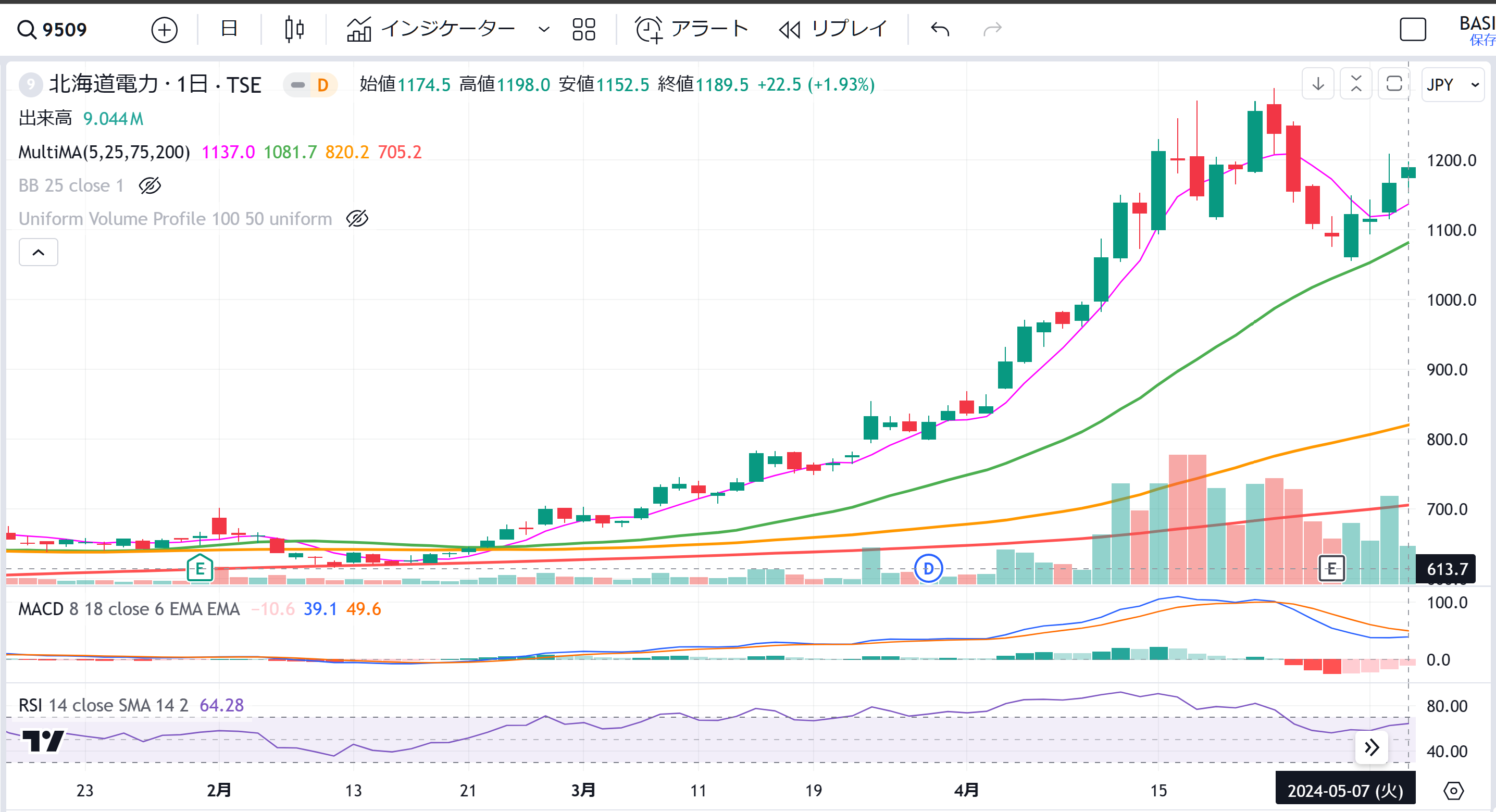This screenshot has height=812, width=1496.
Task: Click the orange 820.2 MA75 value
Action: [x=347, y=152]
